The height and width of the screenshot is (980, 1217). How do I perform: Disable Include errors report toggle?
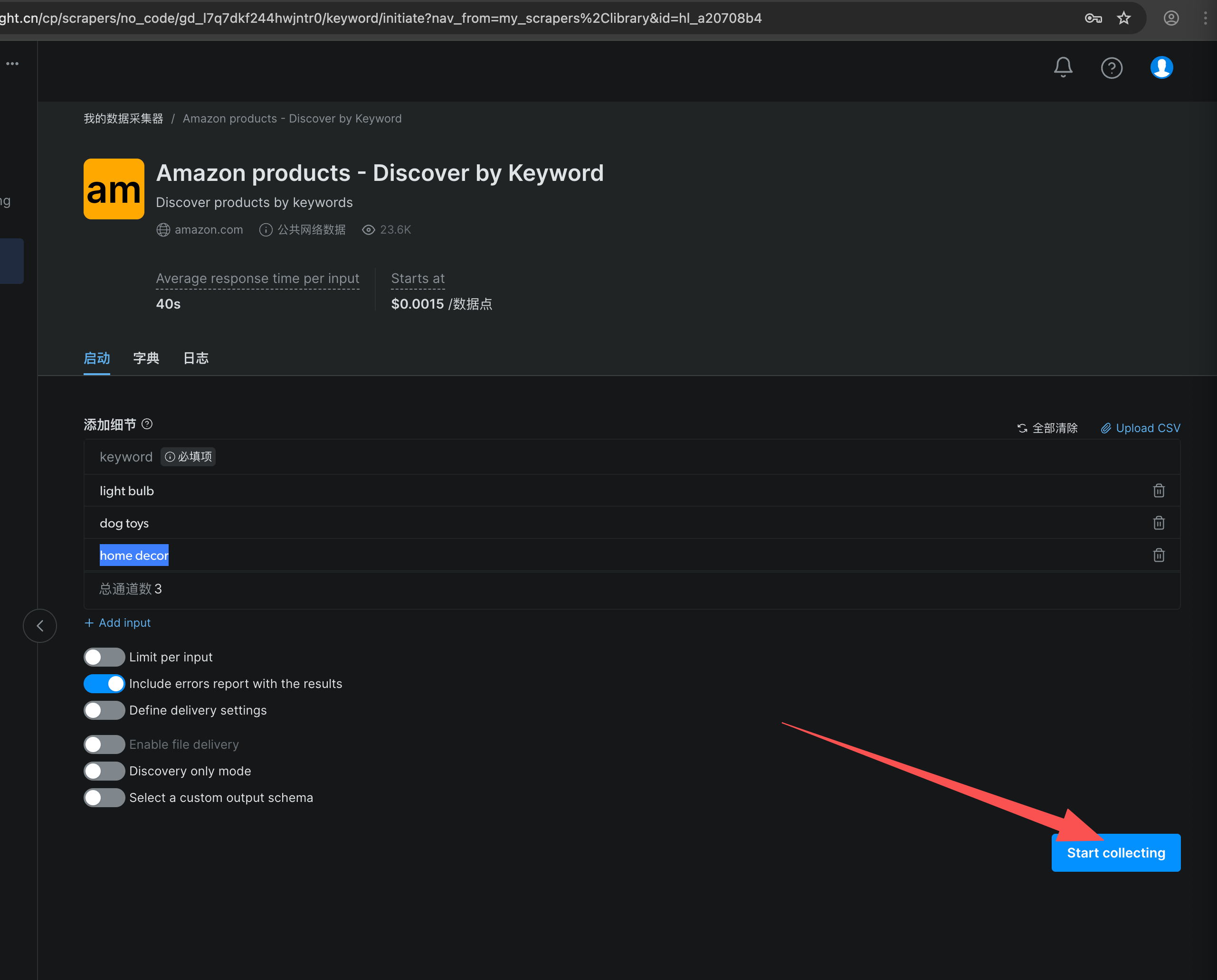coord(104,684)
